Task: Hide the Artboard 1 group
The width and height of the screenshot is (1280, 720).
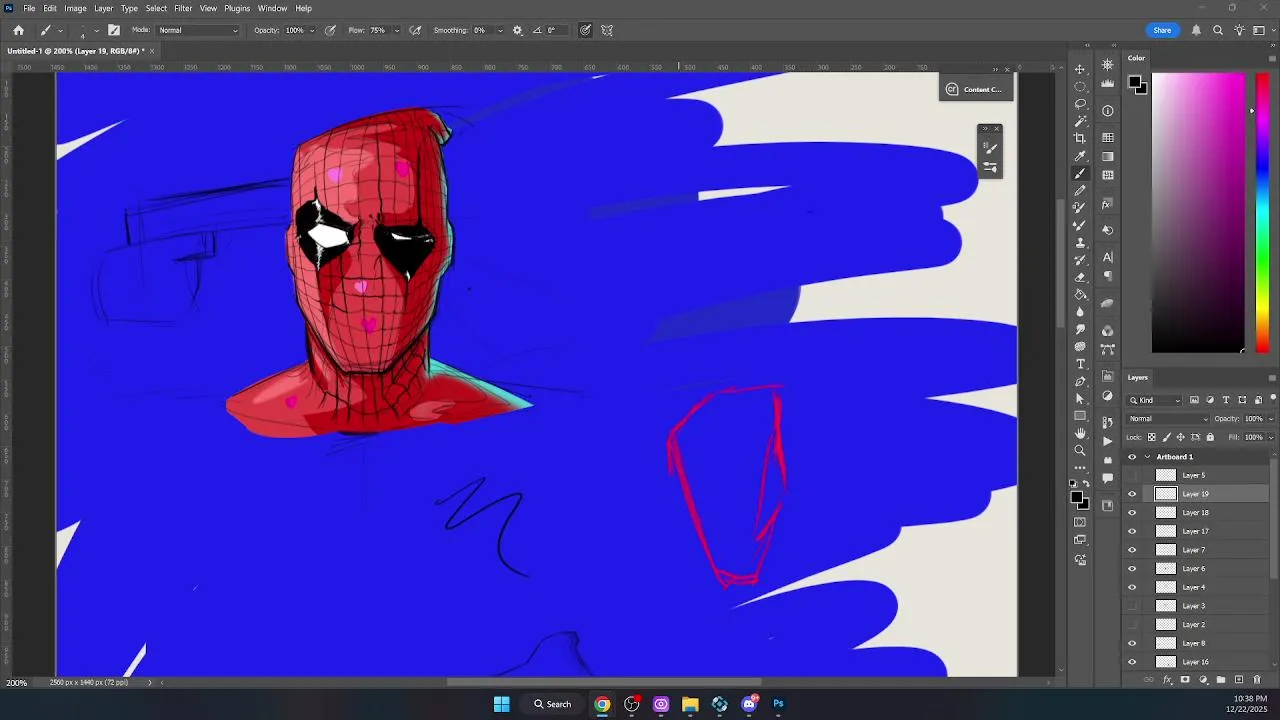Action: (1132, 457)
